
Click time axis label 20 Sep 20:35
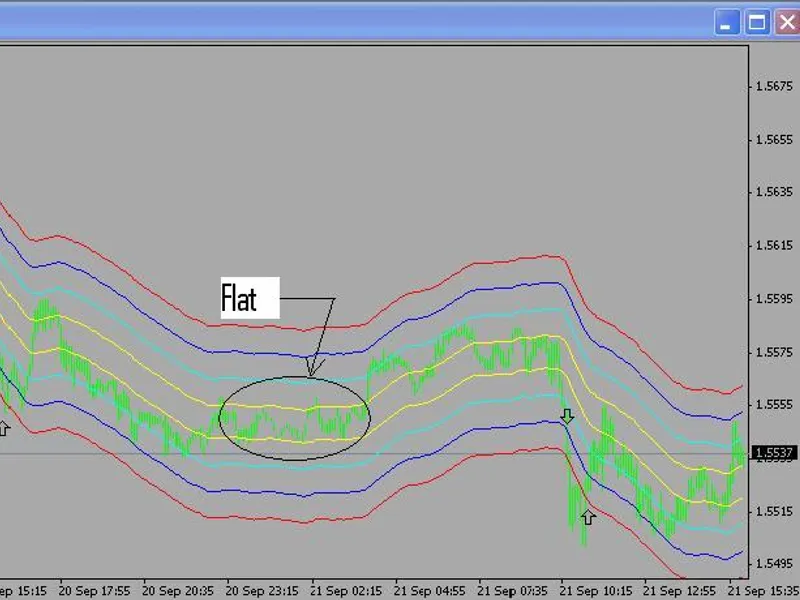178,591
